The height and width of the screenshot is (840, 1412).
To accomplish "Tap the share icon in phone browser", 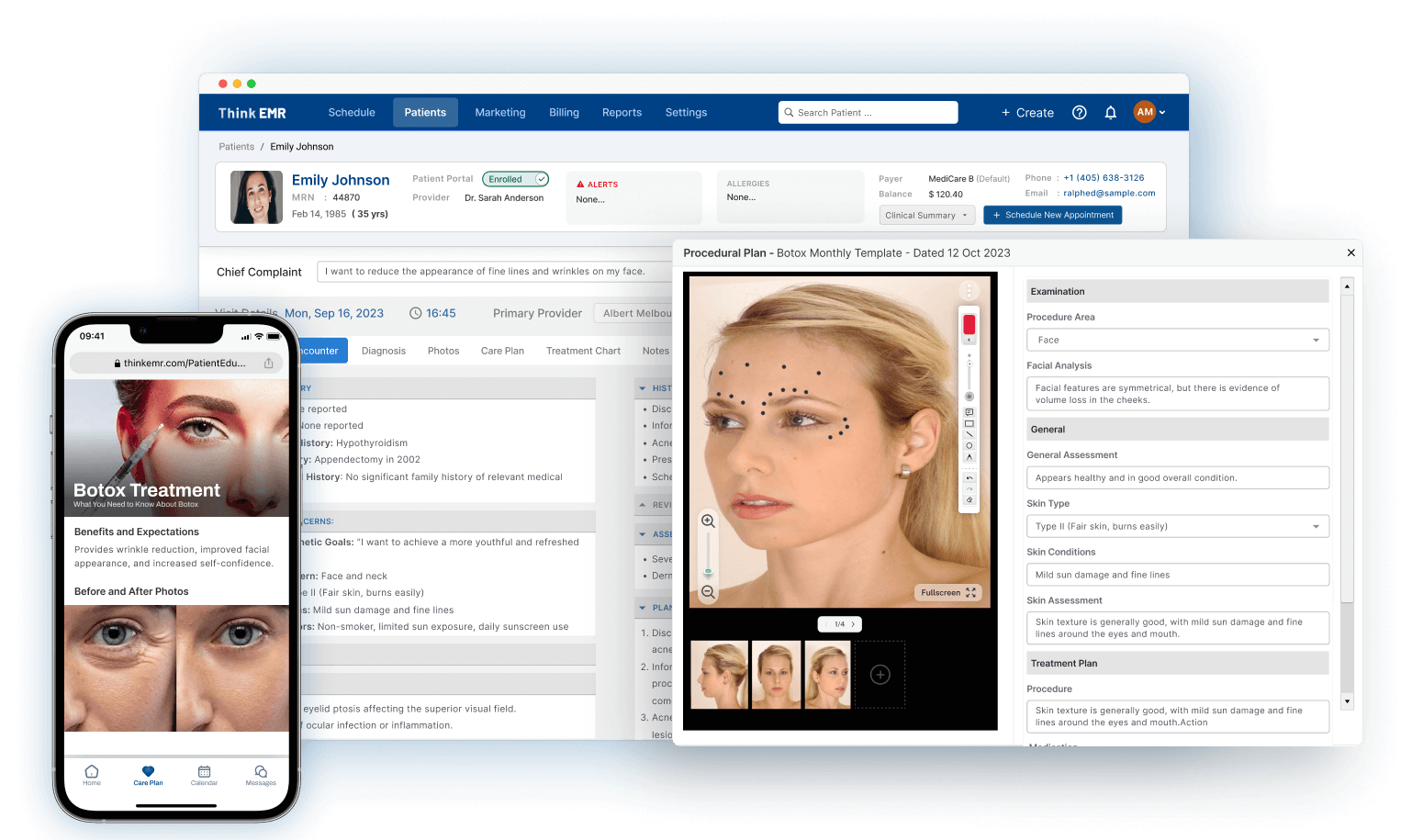I will pyautogui.click(x=269, y=363).
